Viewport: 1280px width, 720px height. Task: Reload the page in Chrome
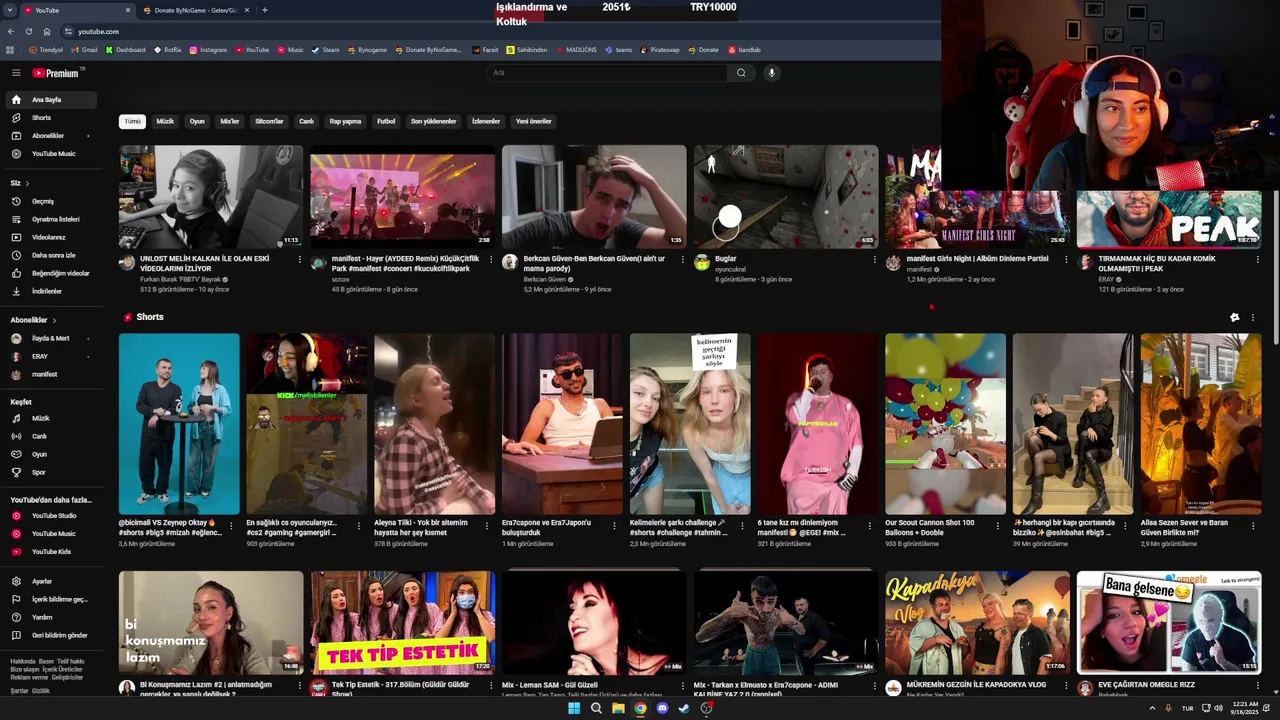28,31
